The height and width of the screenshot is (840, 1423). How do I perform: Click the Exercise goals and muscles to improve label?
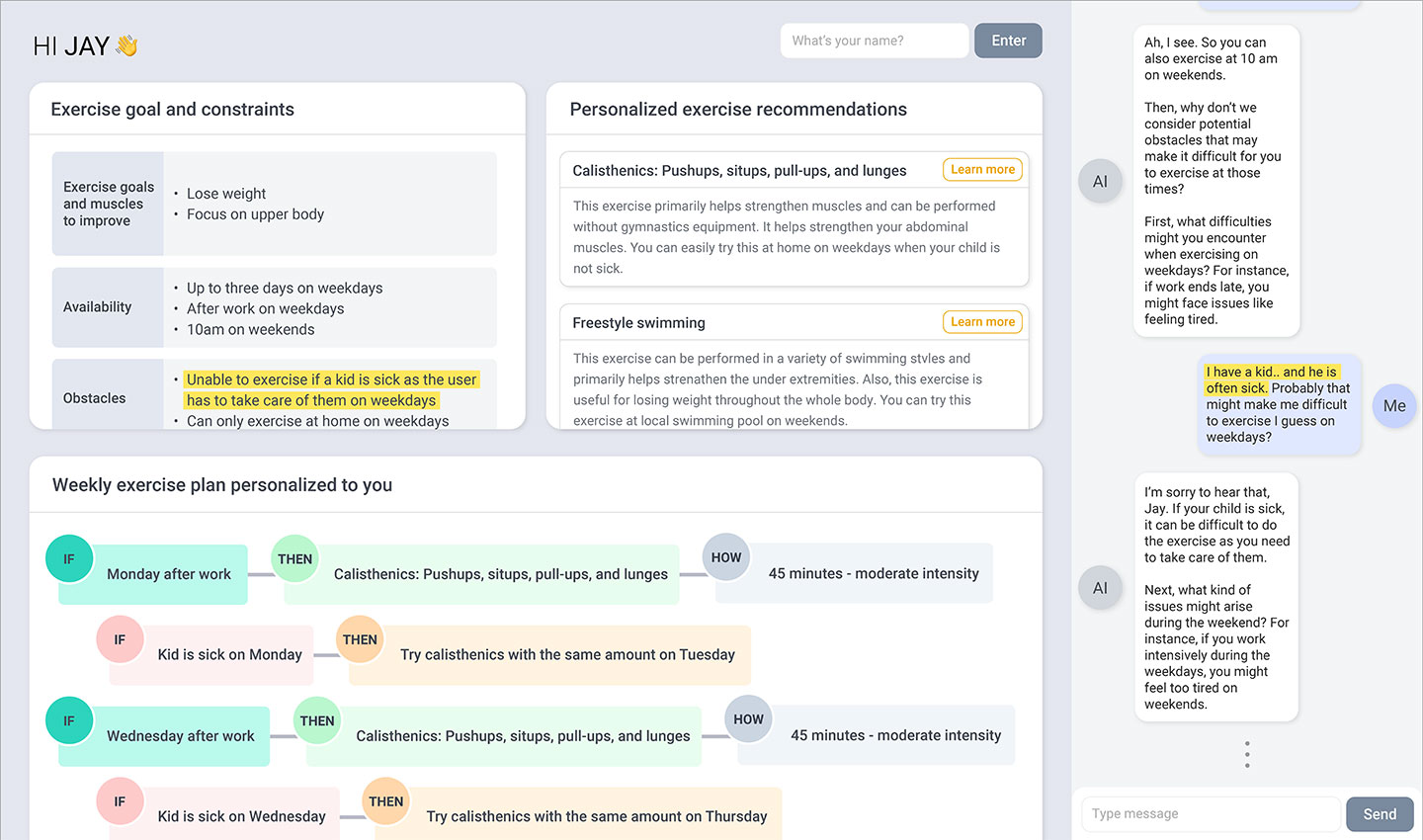109,204
